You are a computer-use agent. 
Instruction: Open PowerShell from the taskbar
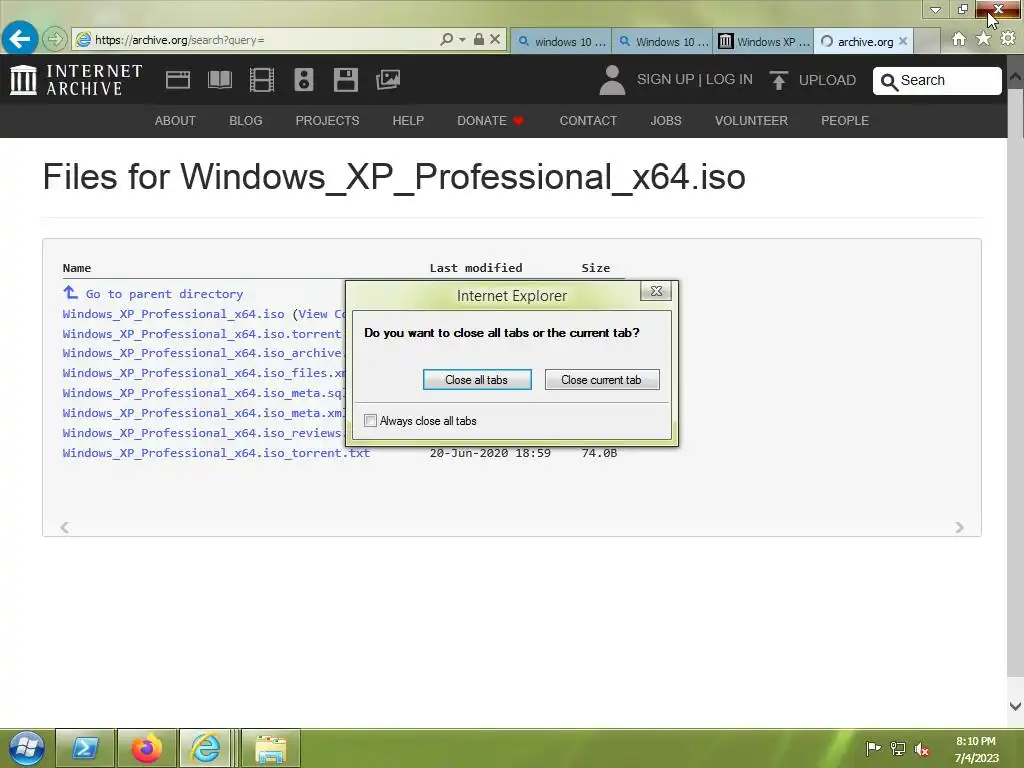point(85,748)
